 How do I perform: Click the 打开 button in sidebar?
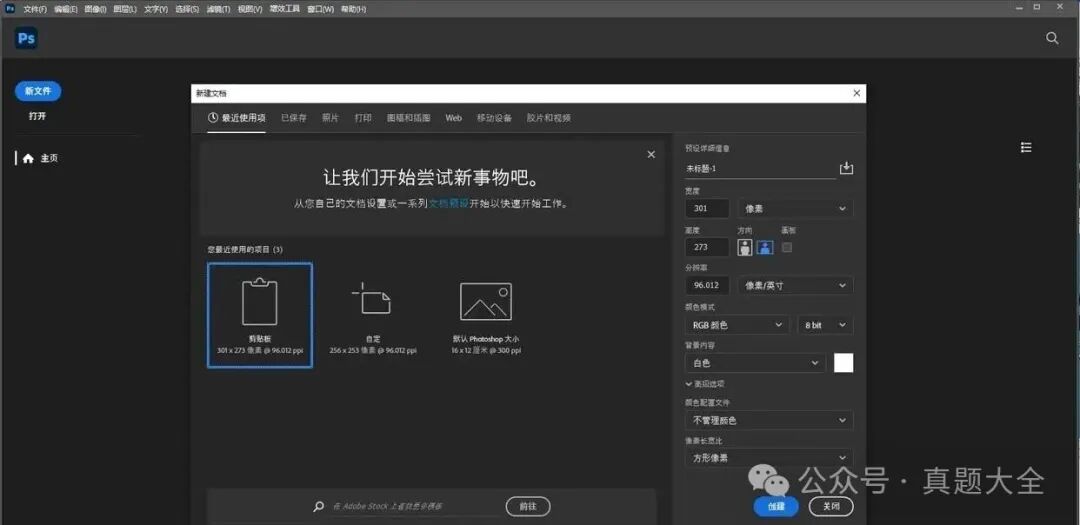37,116
